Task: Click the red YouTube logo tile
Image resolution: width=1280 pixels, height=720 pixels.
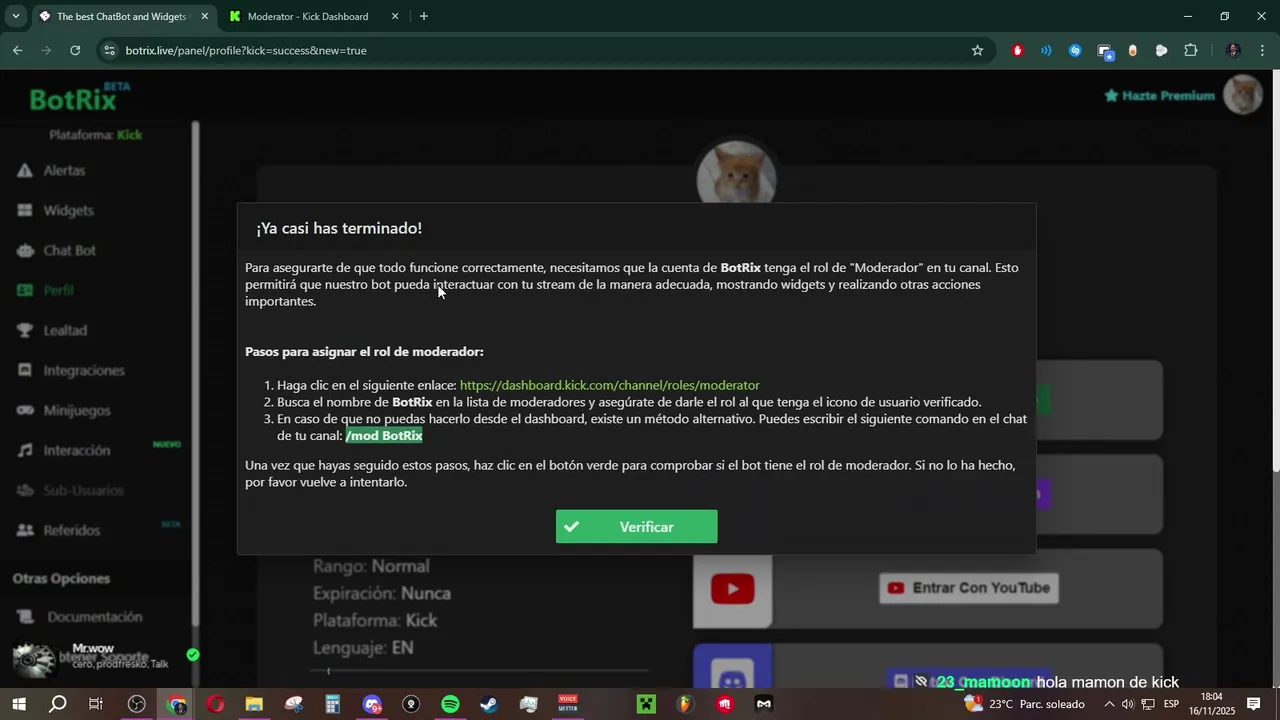Action: point(733,589)
